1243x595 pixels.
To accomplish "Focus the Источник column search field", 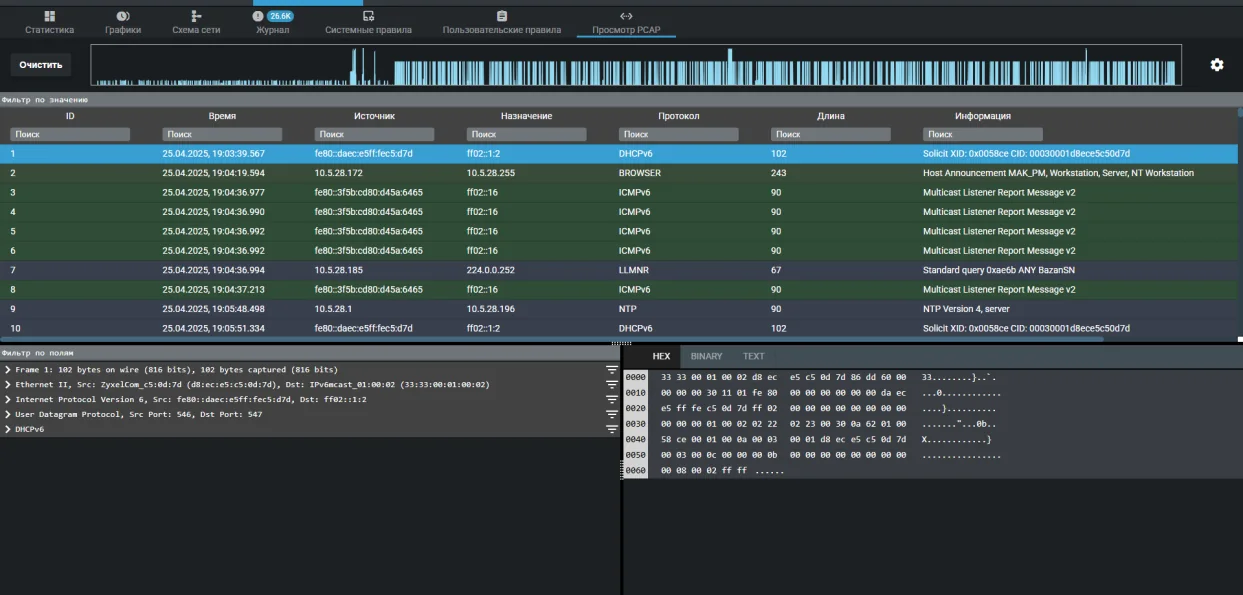I will coord(374,134).
